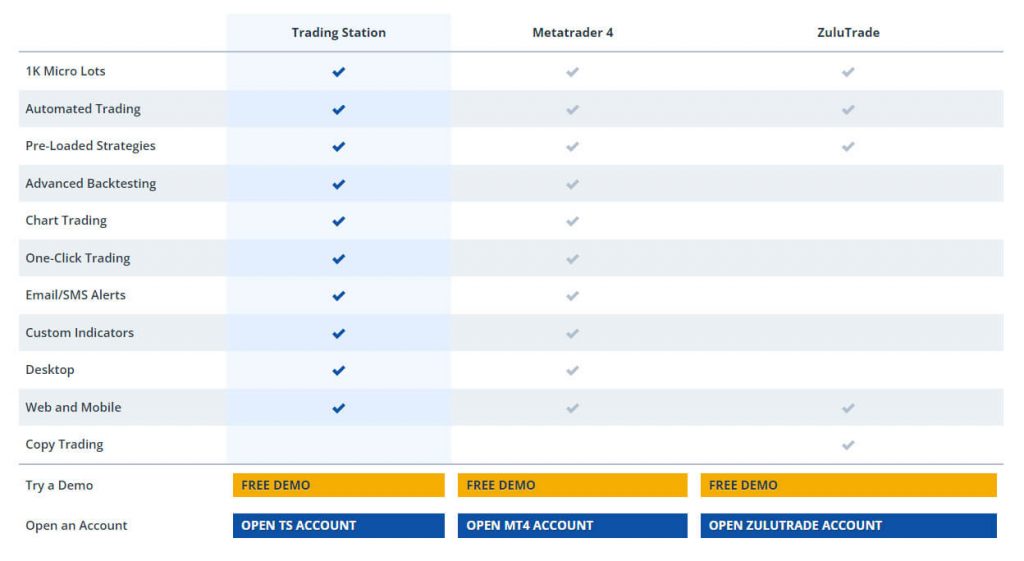The image size is (1024, 561).
Task: Open a TS account
Action: [x=338, y=526]
